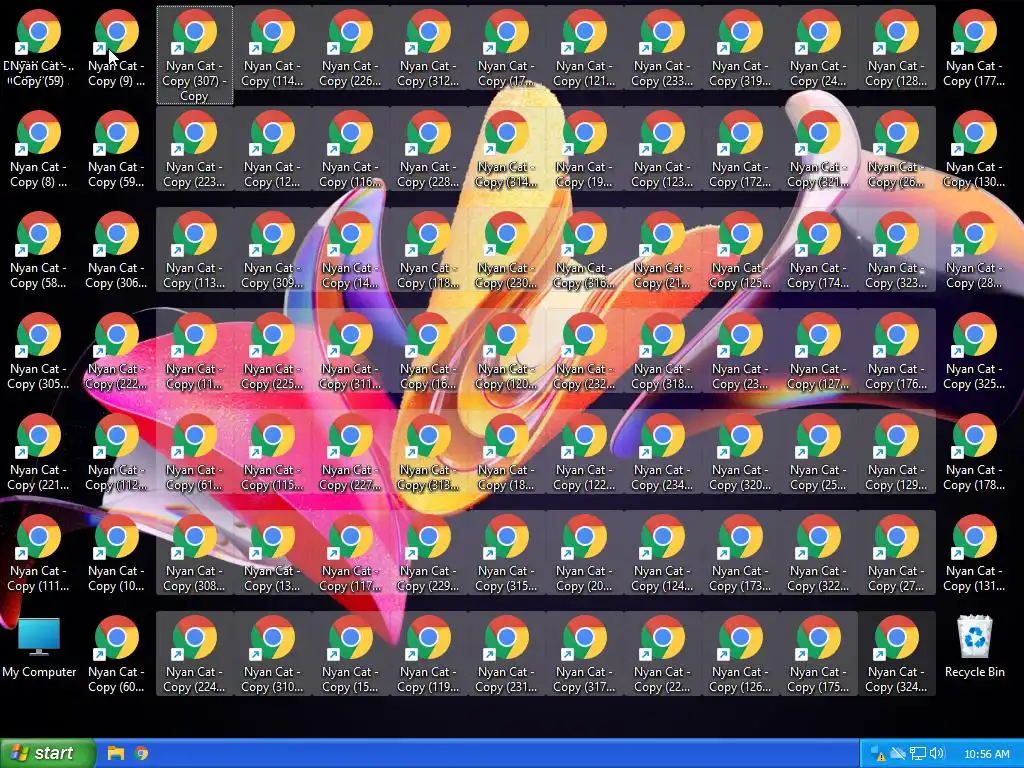Click the network computer tray icon
The image size is (1024, 768).
coord(918,754)
